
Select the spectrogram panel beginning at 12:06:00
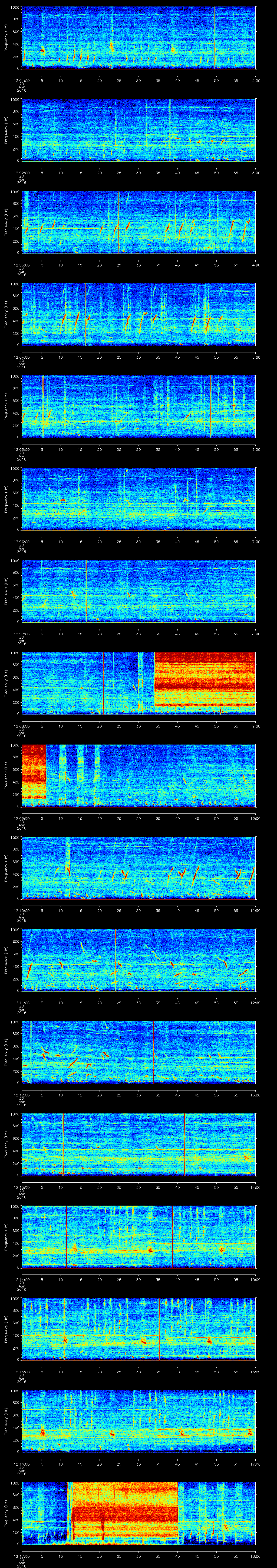click(x=138, y=499)
